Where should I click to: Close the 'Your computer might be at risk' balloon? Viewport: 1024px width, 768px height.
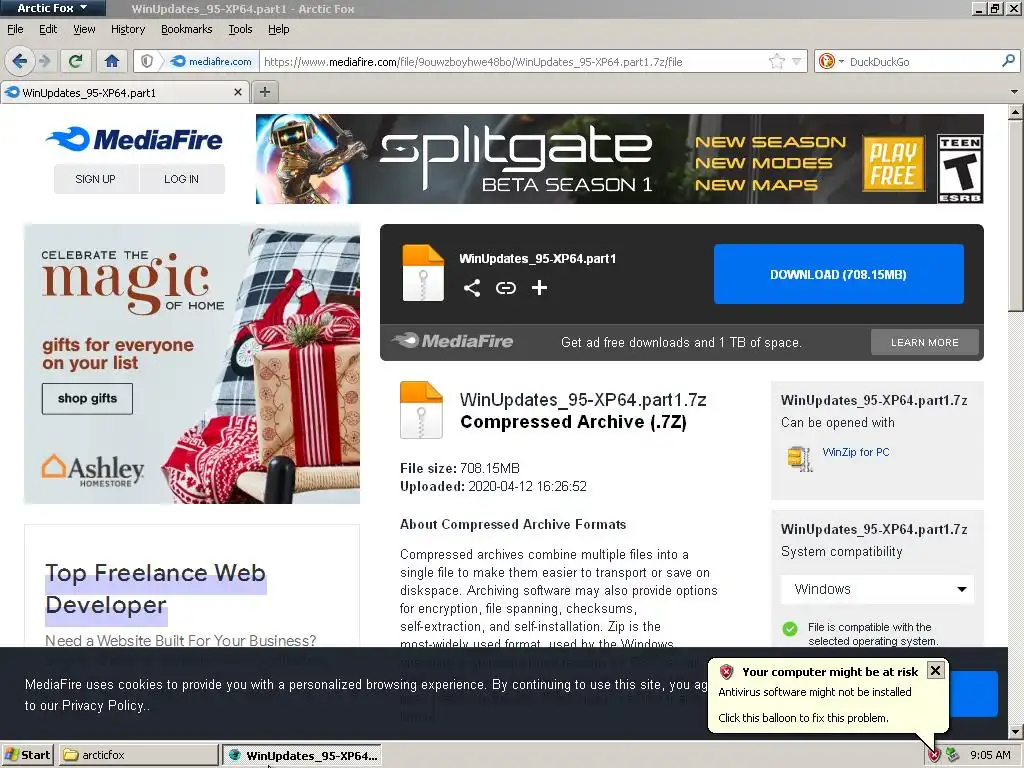click(935, 670)
